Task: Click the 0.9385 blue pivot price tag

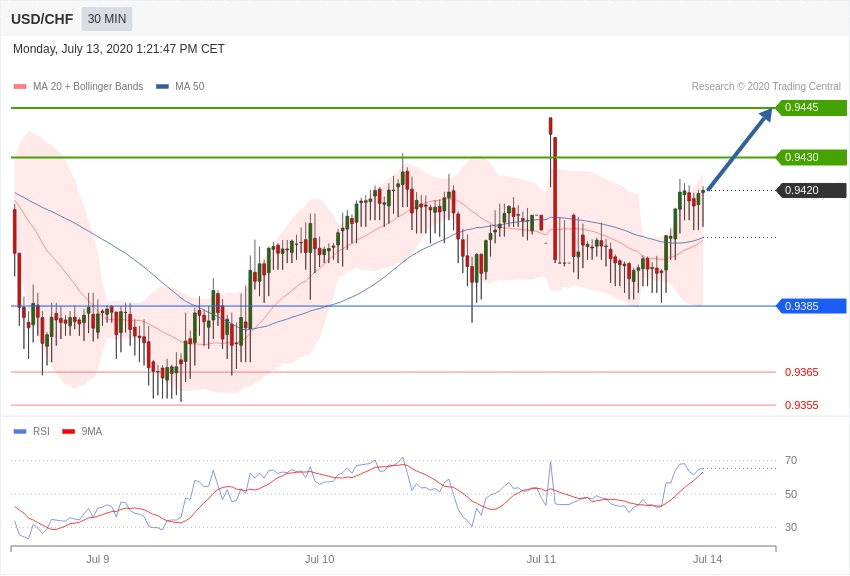Action: click(811, 306)
